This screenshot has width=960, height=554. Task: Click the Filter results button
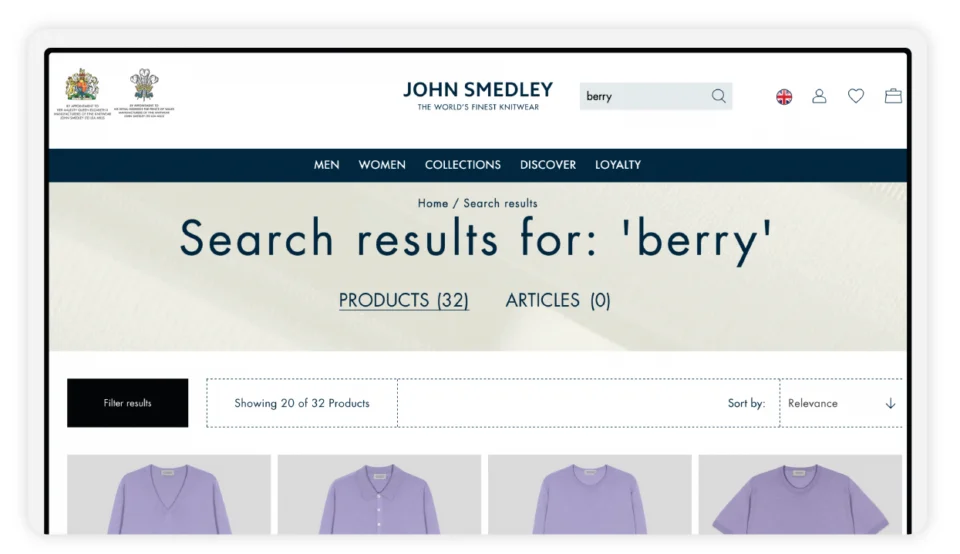[x=127, y=403]
